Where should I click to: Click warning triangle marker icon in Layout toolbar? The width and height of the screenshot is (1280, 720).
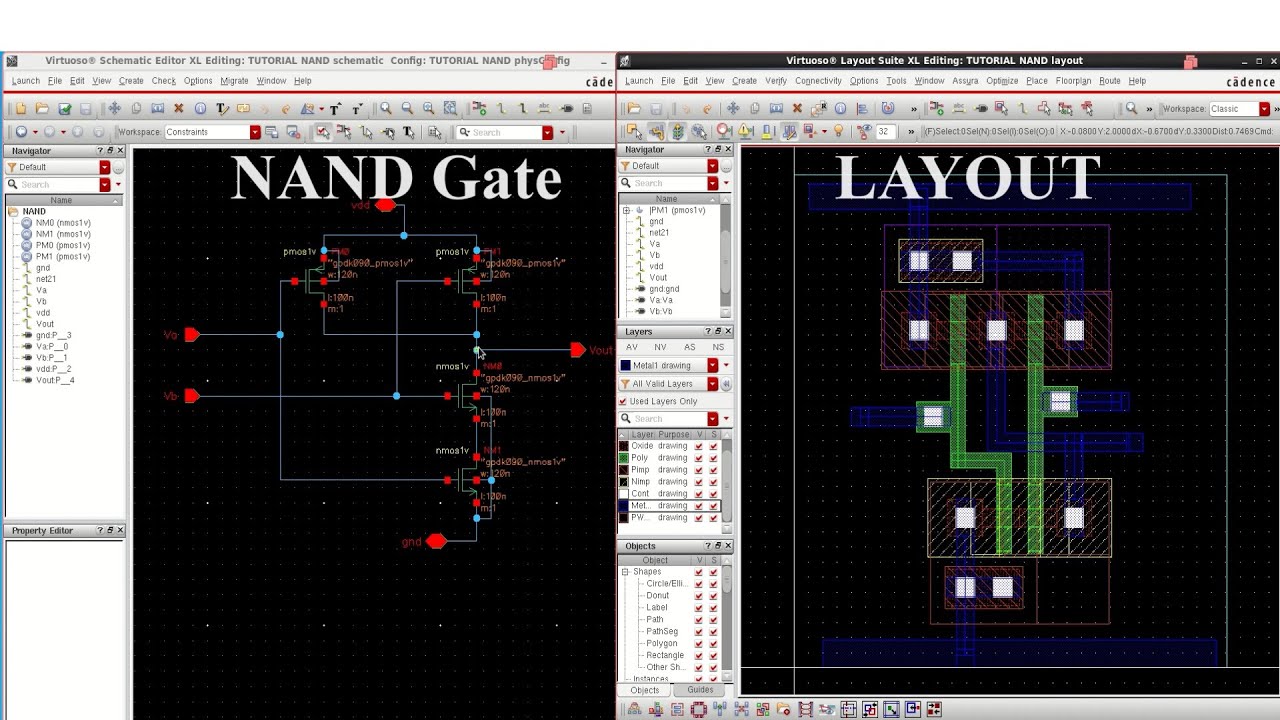745,131
